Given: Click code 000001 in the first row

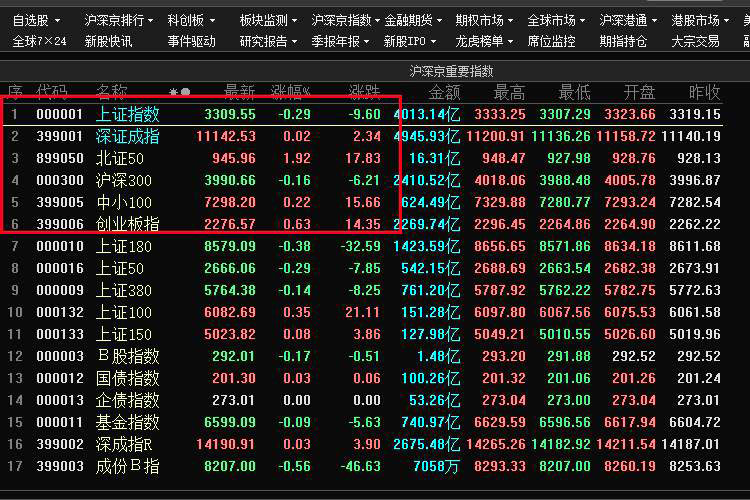Looking at the screenshot, I should (59, 114).
